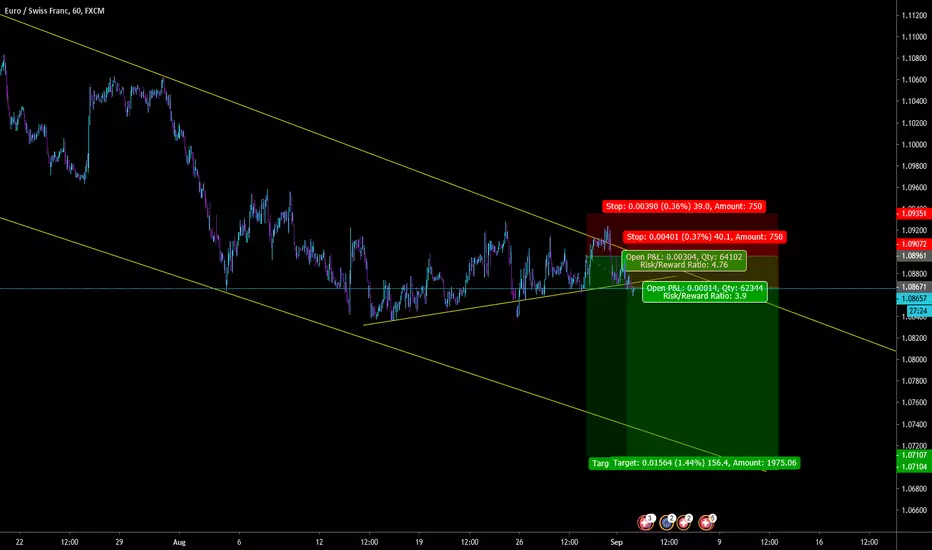Click the 16 date label on time axis
932x550 pixels.
point(819,542)
